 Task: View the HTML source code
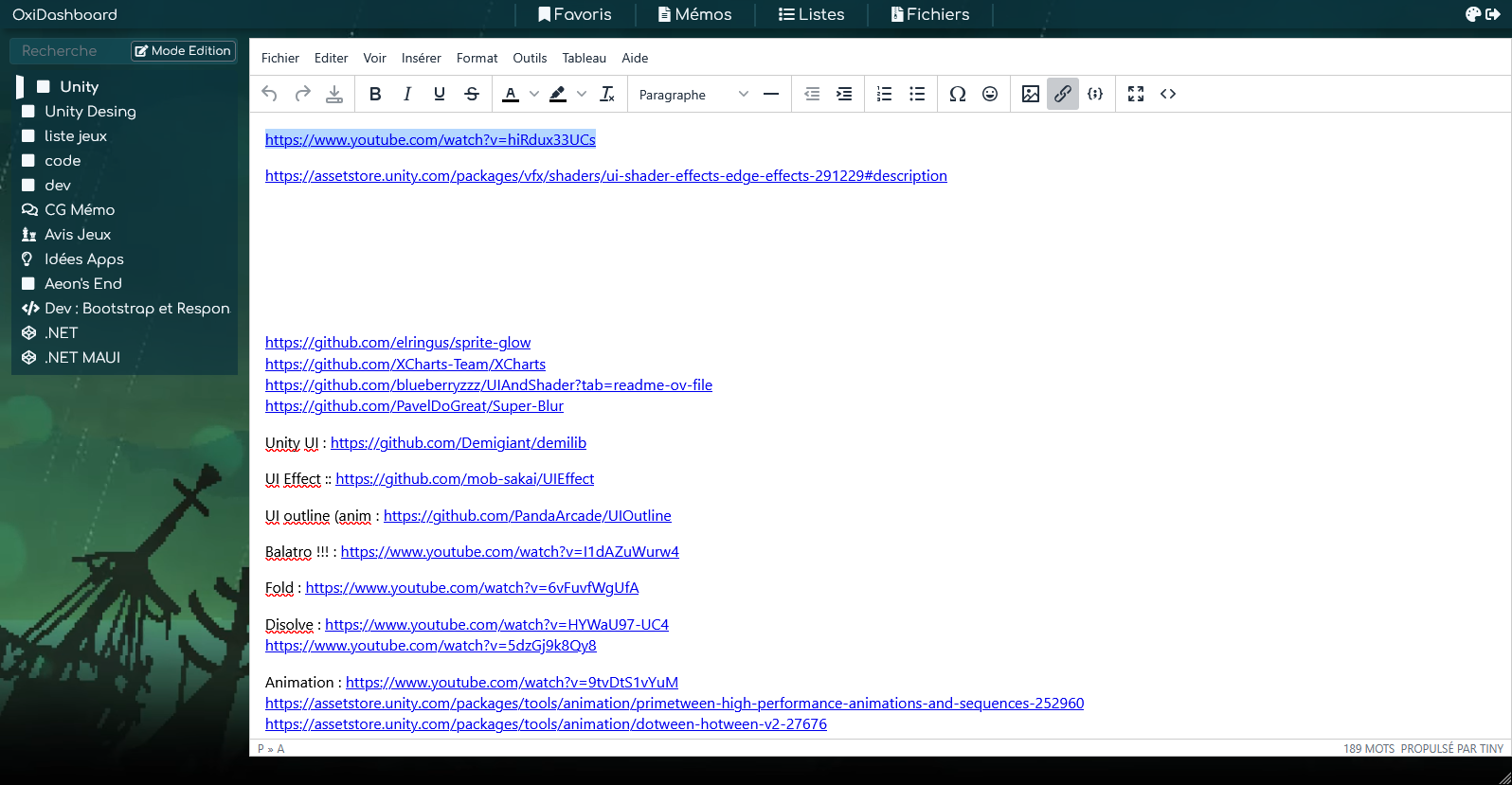point(1168,94)
